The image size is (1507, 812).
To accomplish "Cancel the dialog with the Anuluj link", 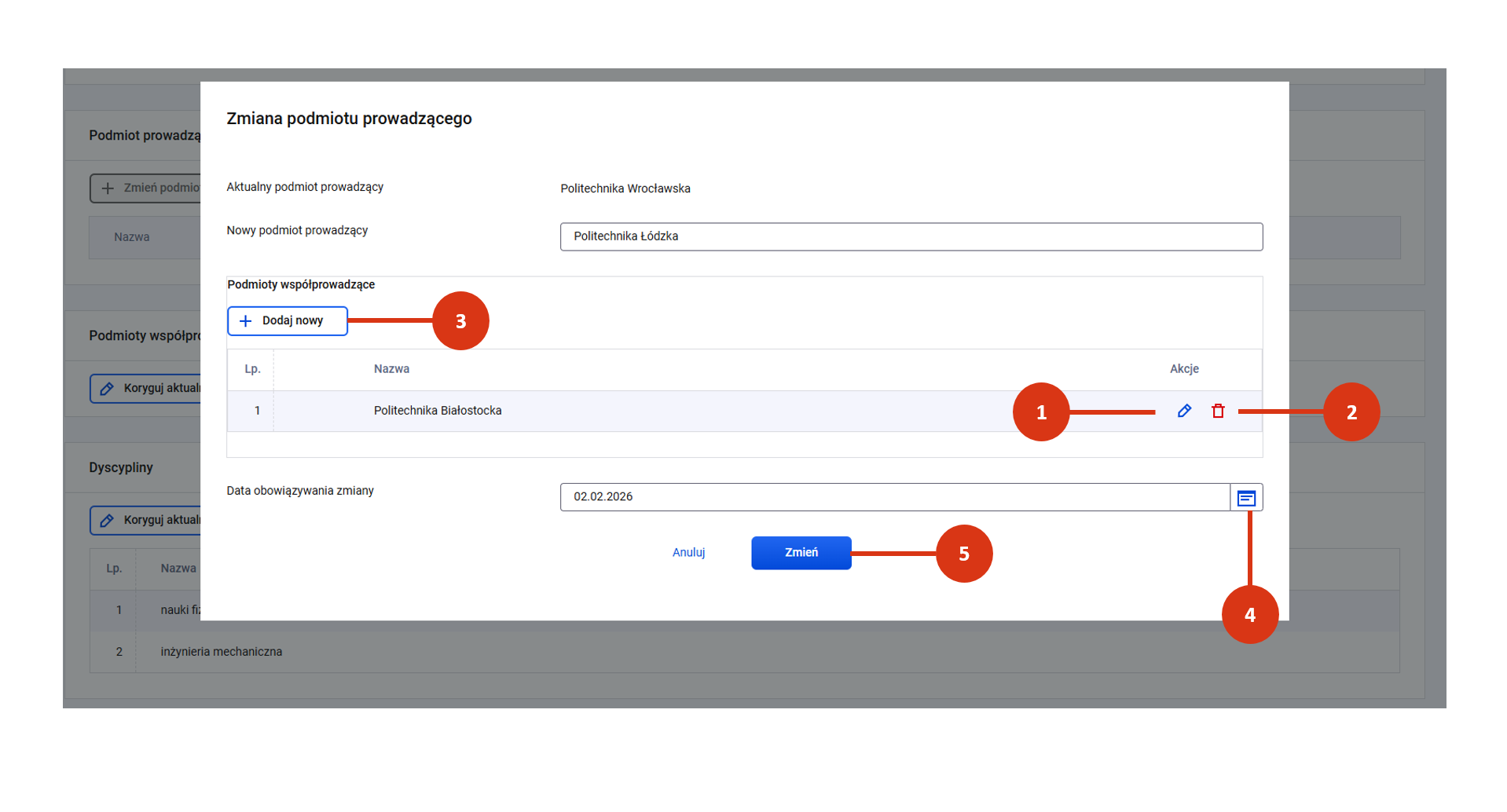I will tap(688, 553).
